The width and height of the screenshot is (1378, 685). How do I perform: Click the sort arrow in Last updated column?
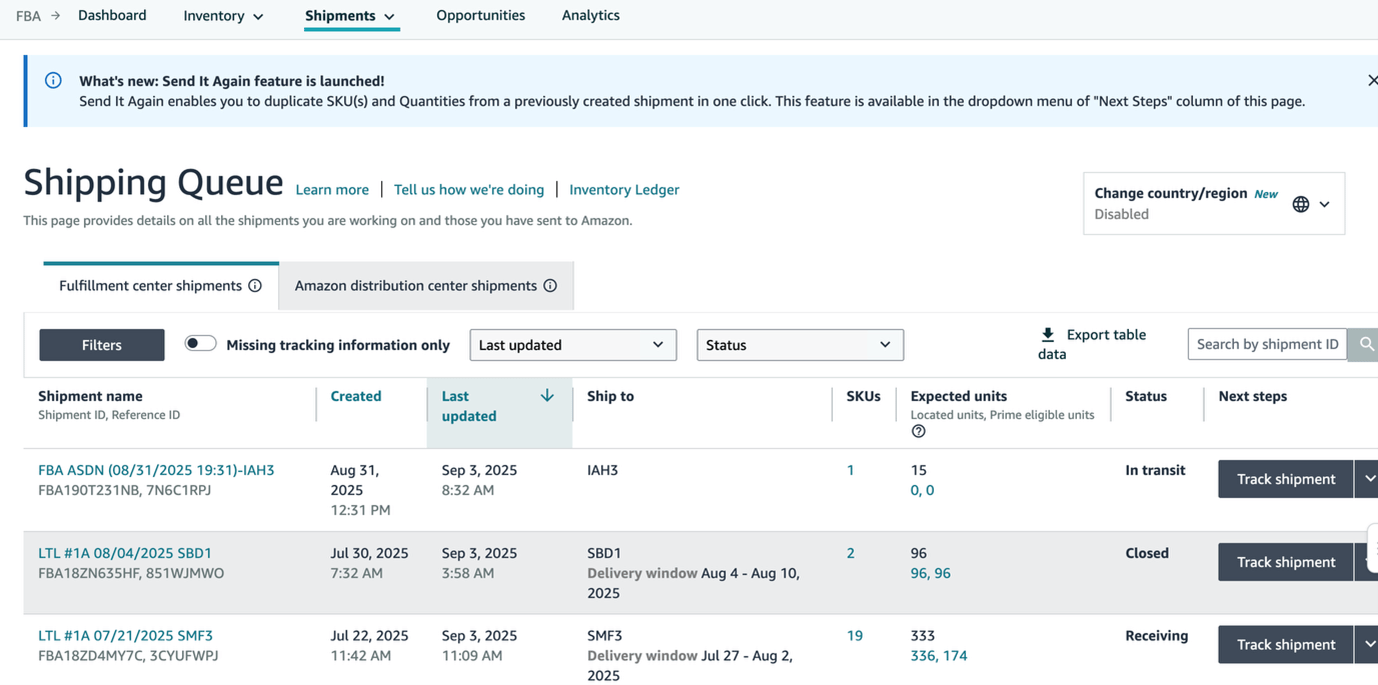(x=547, y=396)
